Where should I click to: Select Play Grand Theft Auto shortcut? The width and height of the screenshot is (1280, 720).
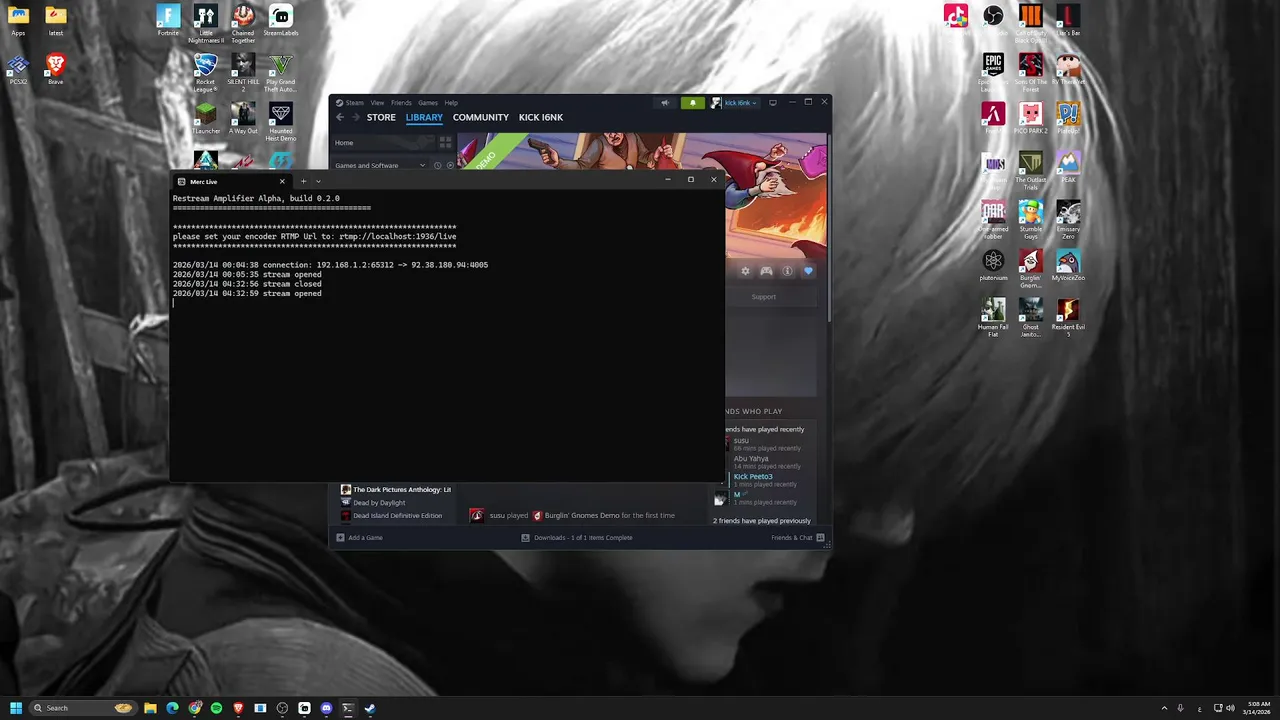pyautogui.click(x=281, y=72)
